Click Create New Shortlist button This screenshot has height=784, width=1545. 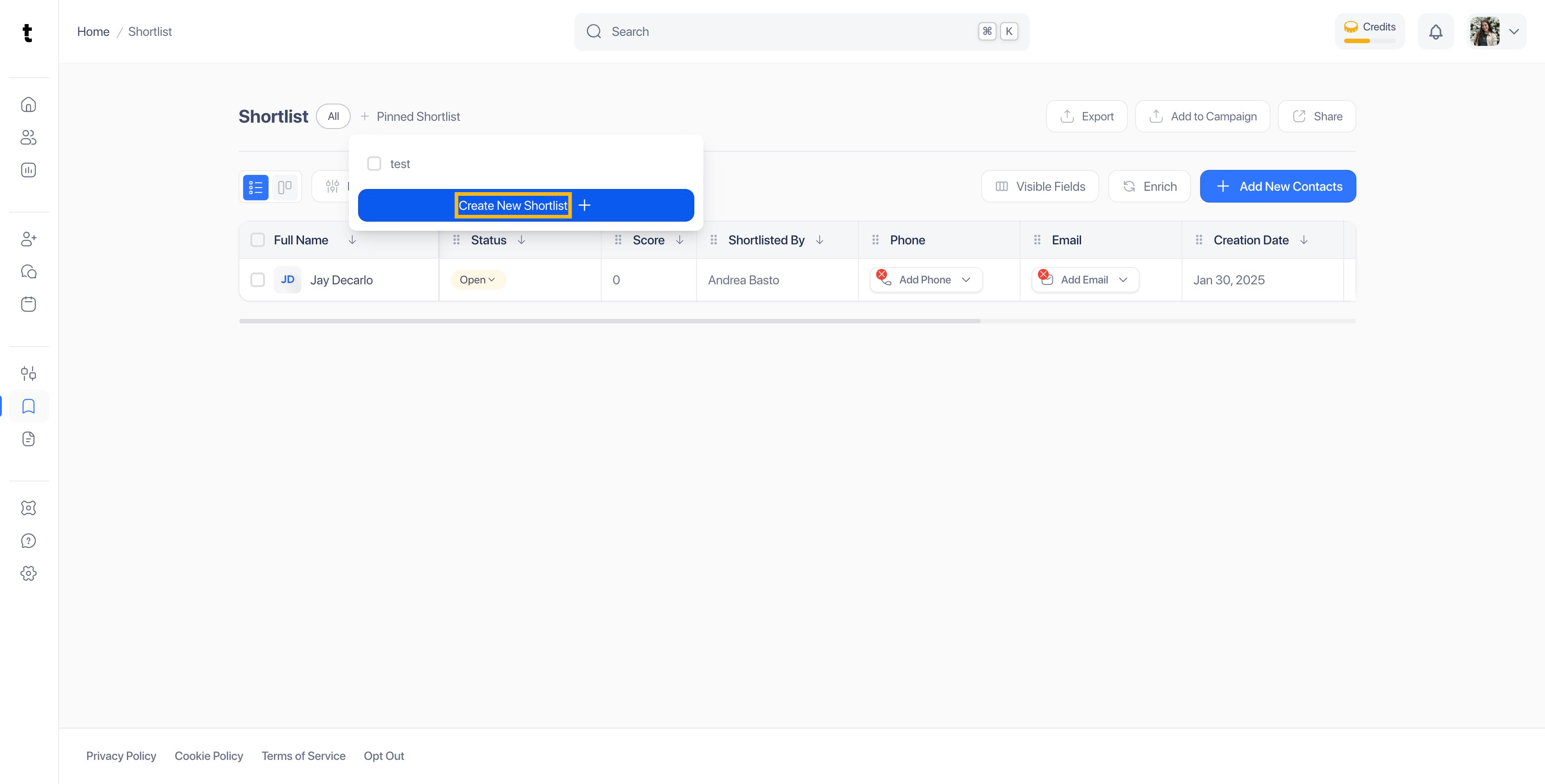coord(525,206)
